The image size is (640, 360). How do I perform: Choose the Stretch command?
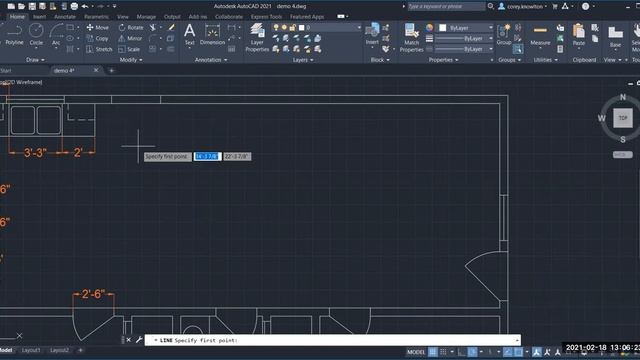(99, 49)
